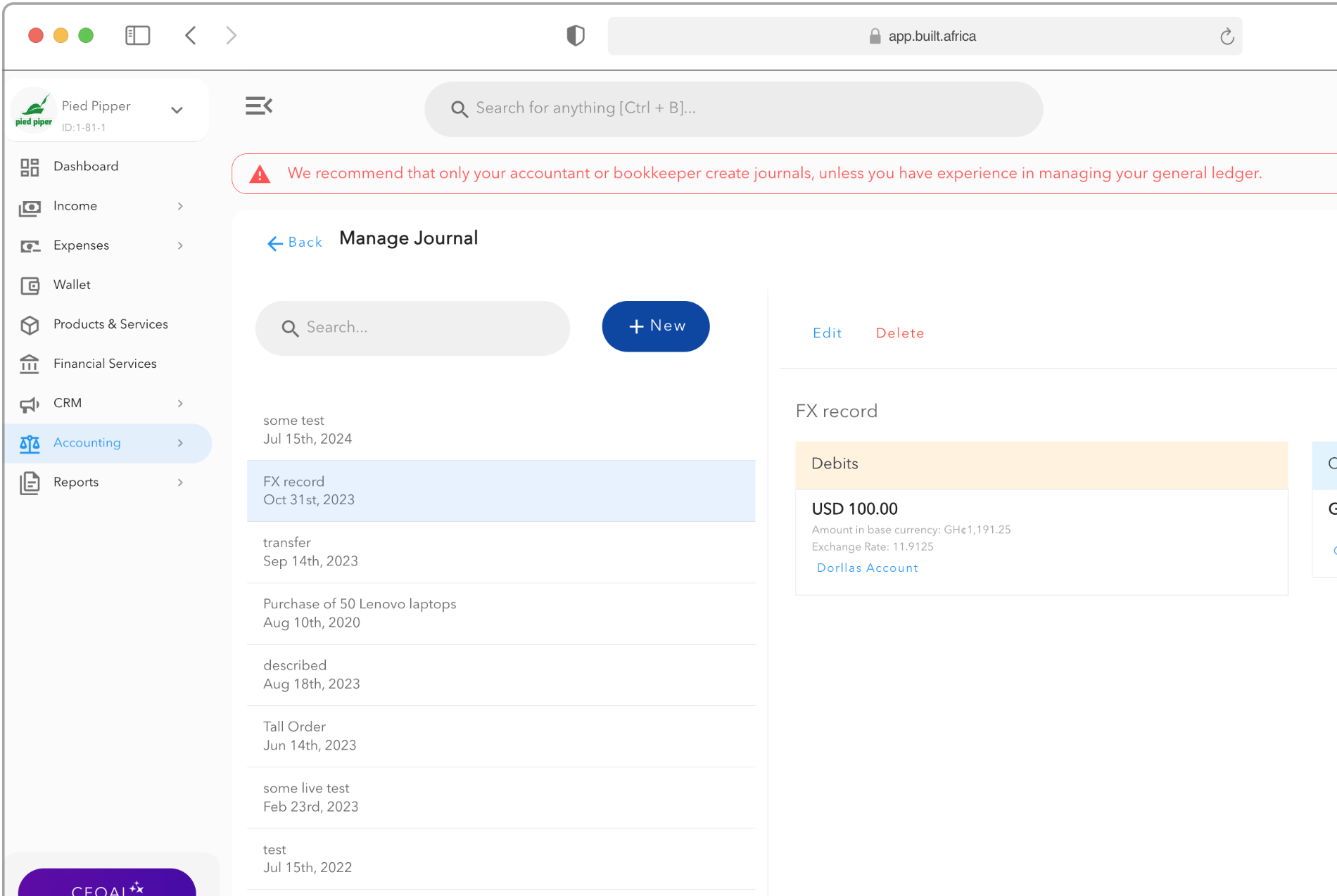Toggle the browser sidebar panel icon
The height and width of the screenshot is (896, 1337).
[x=137, y=35]
